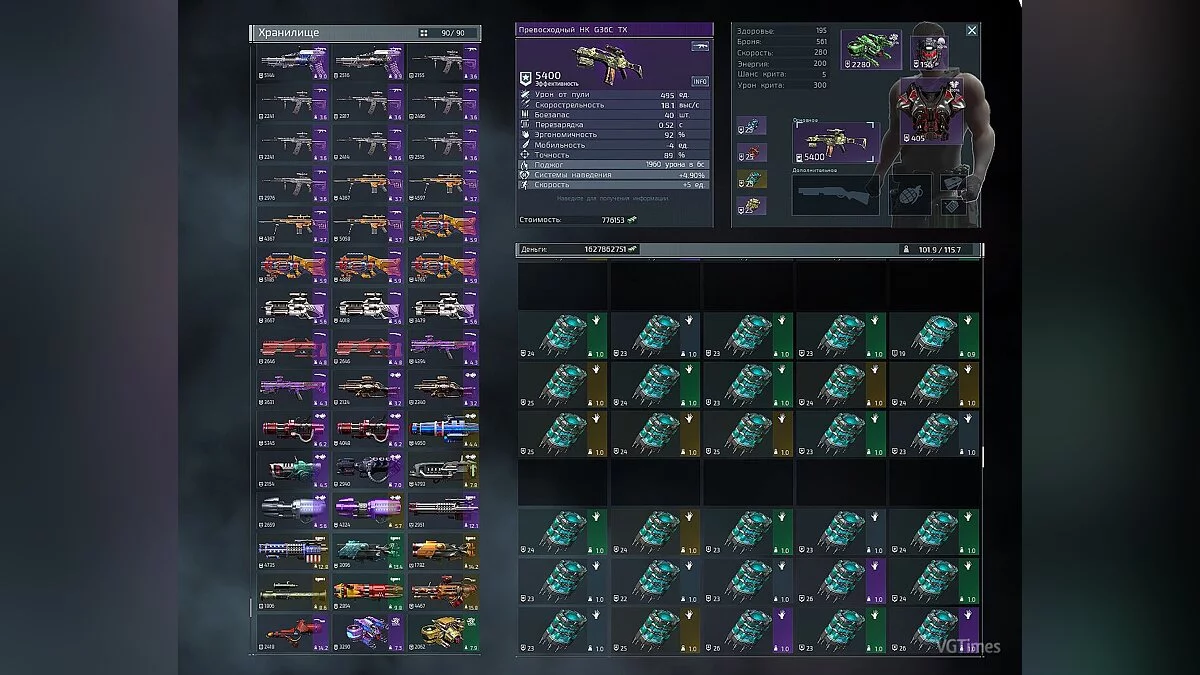
Task: Select the blue launcher rated 4950 in storage
Action: tap(443, 429)
